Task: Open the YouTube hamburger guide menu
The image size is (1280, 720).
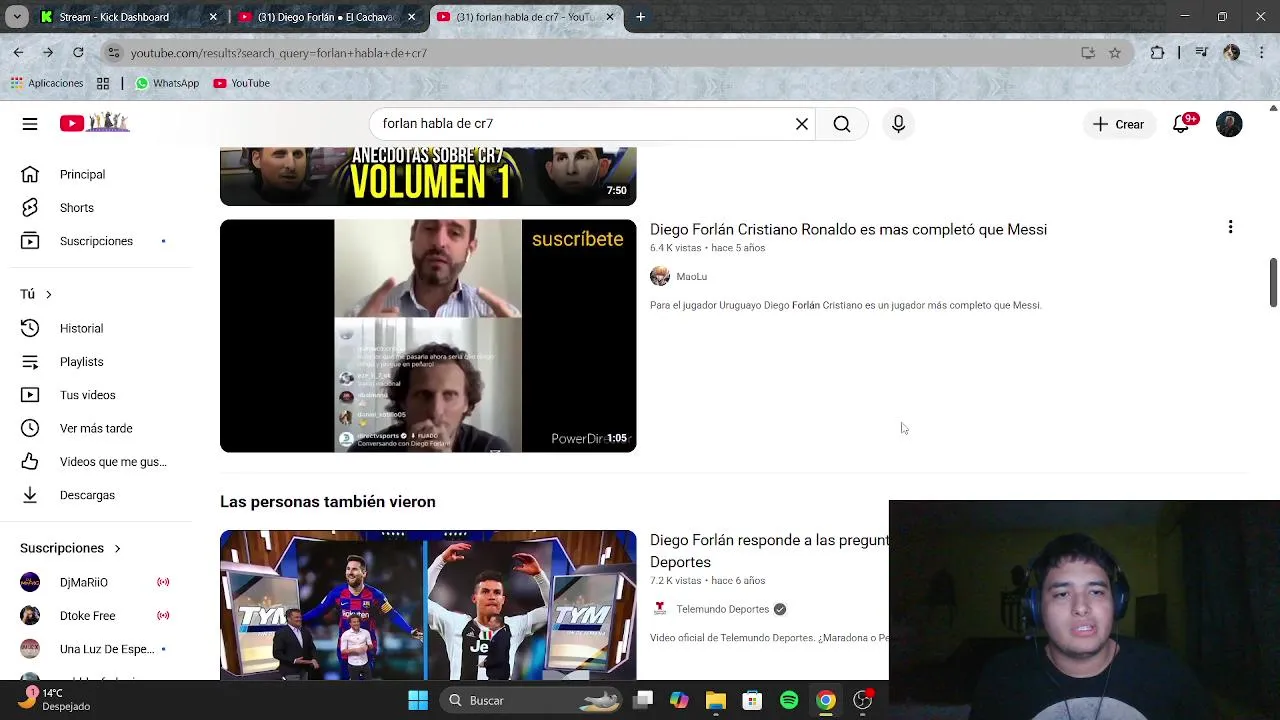Action: (x=30, y=124)
